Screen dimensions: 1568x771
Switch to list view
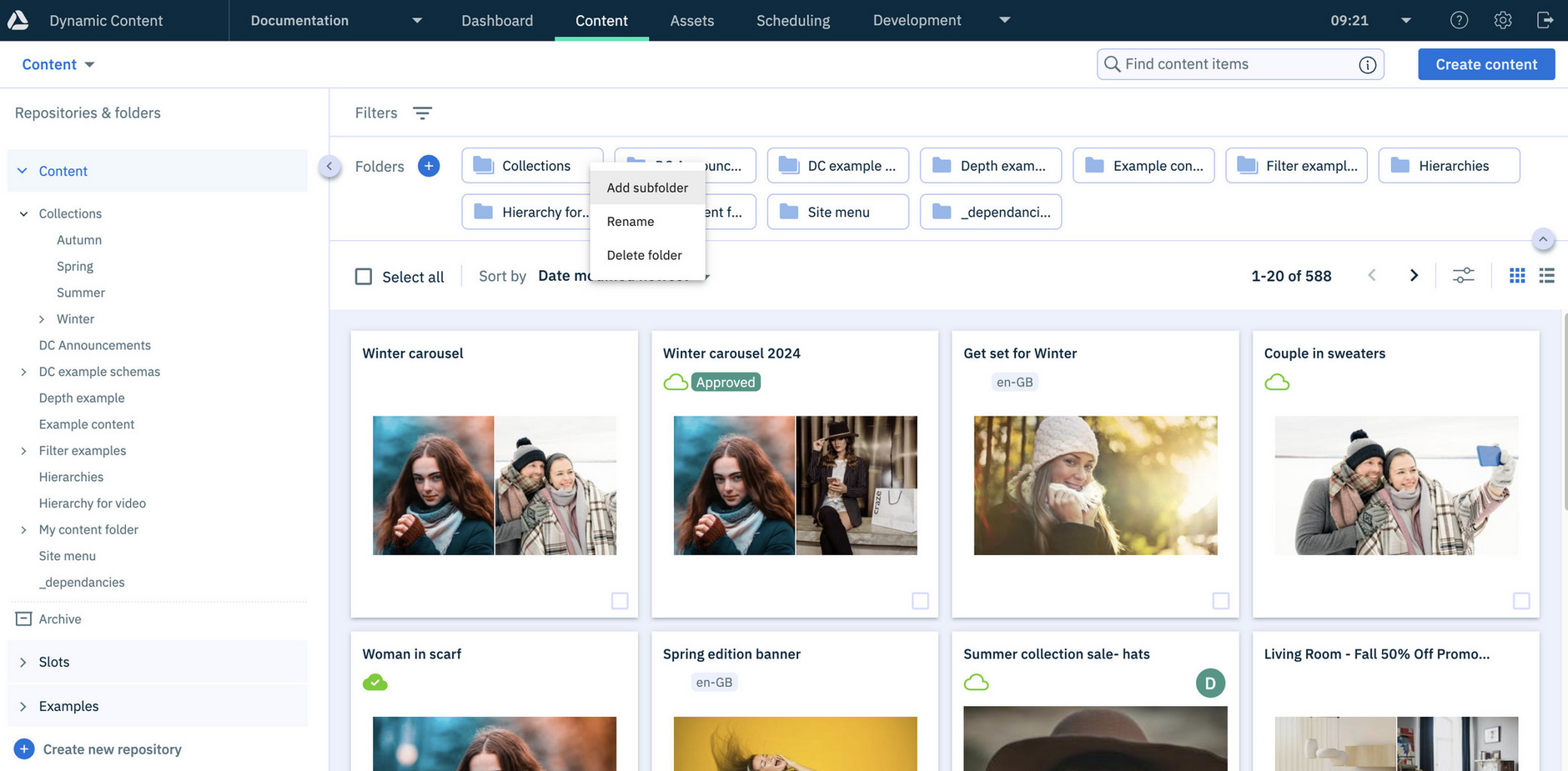tap(1546, 276)
